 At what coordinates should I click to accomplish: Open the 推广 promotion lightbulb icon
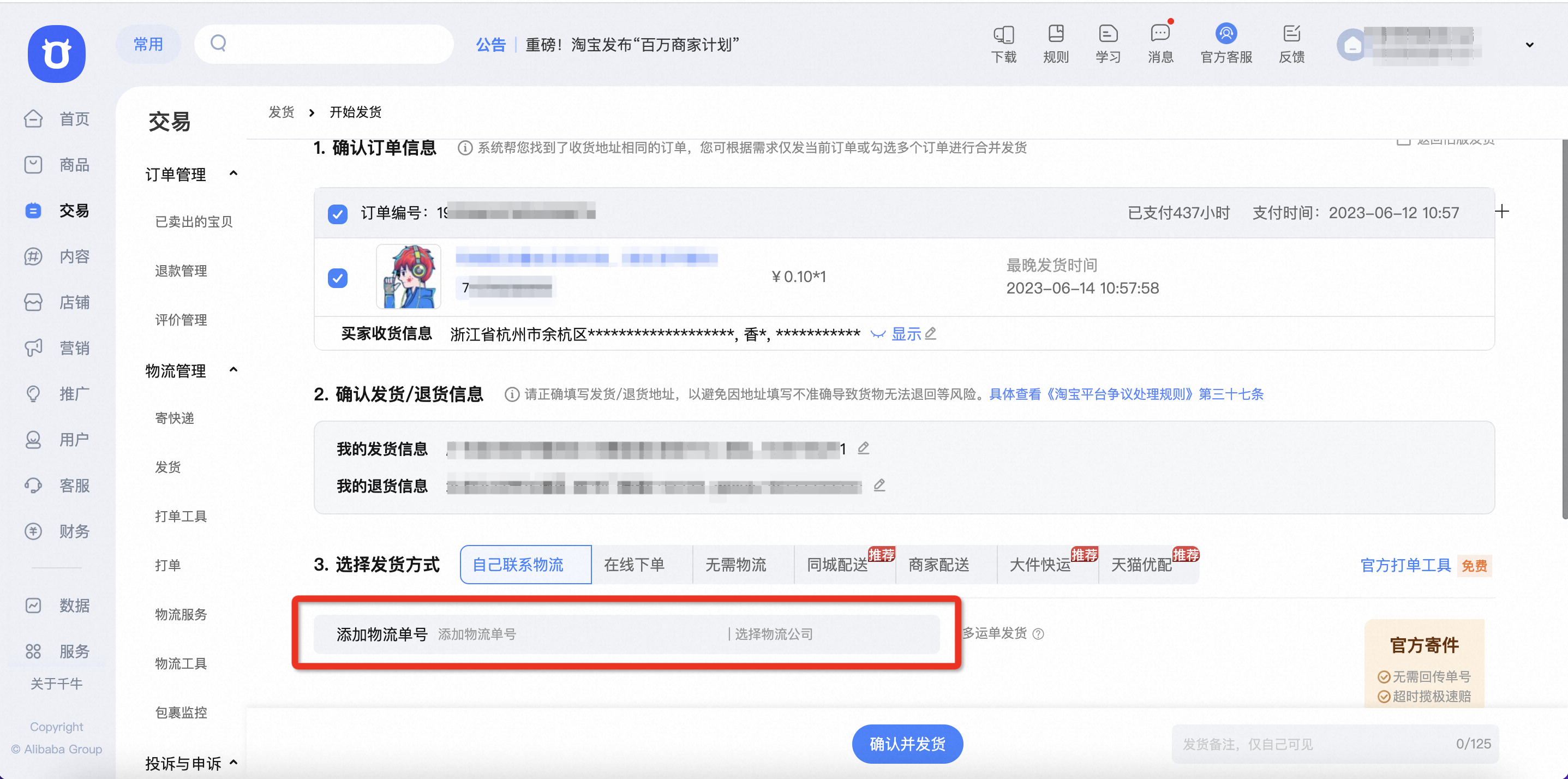[33, 394]
